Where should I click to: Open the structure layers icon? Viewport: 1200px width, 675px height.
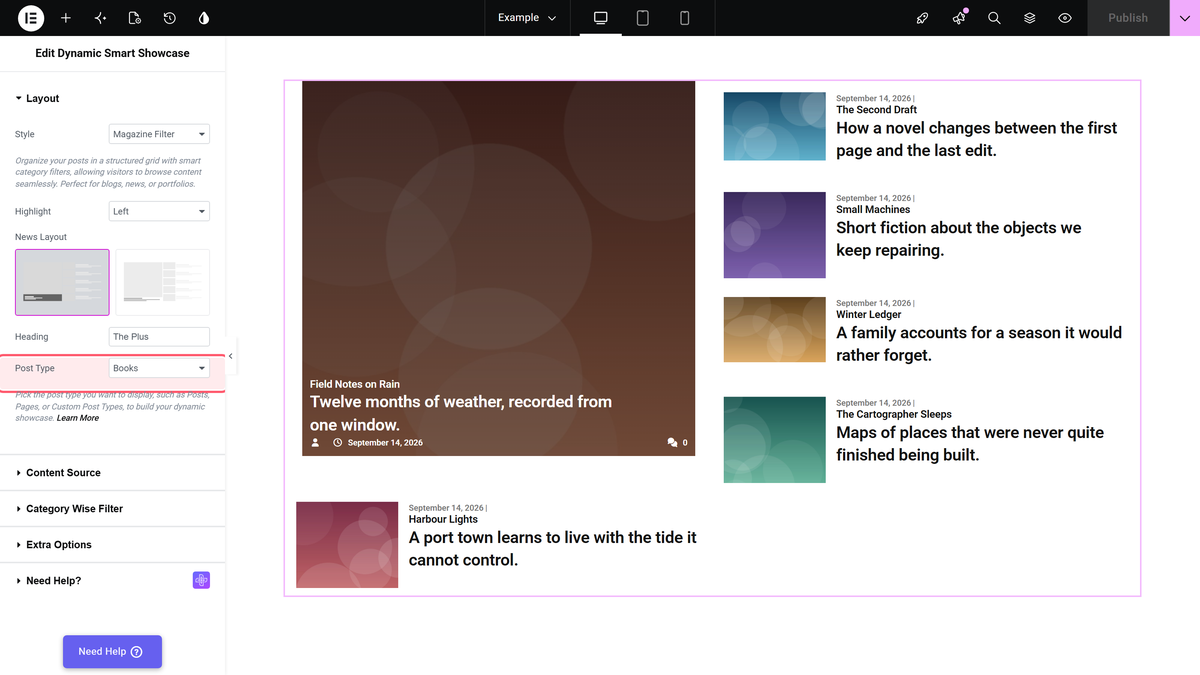pyautogui.click(x=1029, y=18)
